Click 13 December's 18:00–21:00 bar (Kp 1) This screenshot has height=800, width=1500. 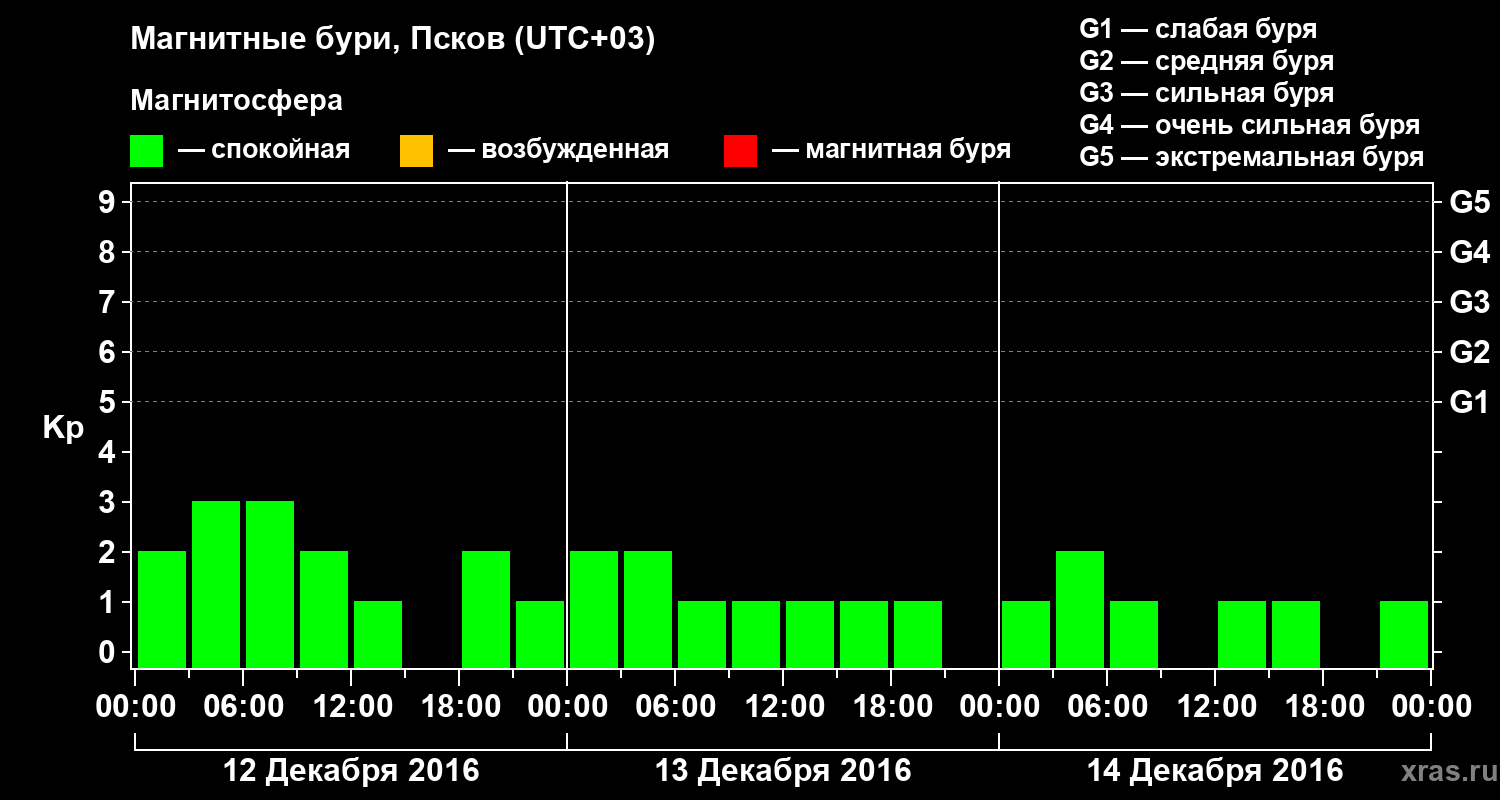point(918,634)
